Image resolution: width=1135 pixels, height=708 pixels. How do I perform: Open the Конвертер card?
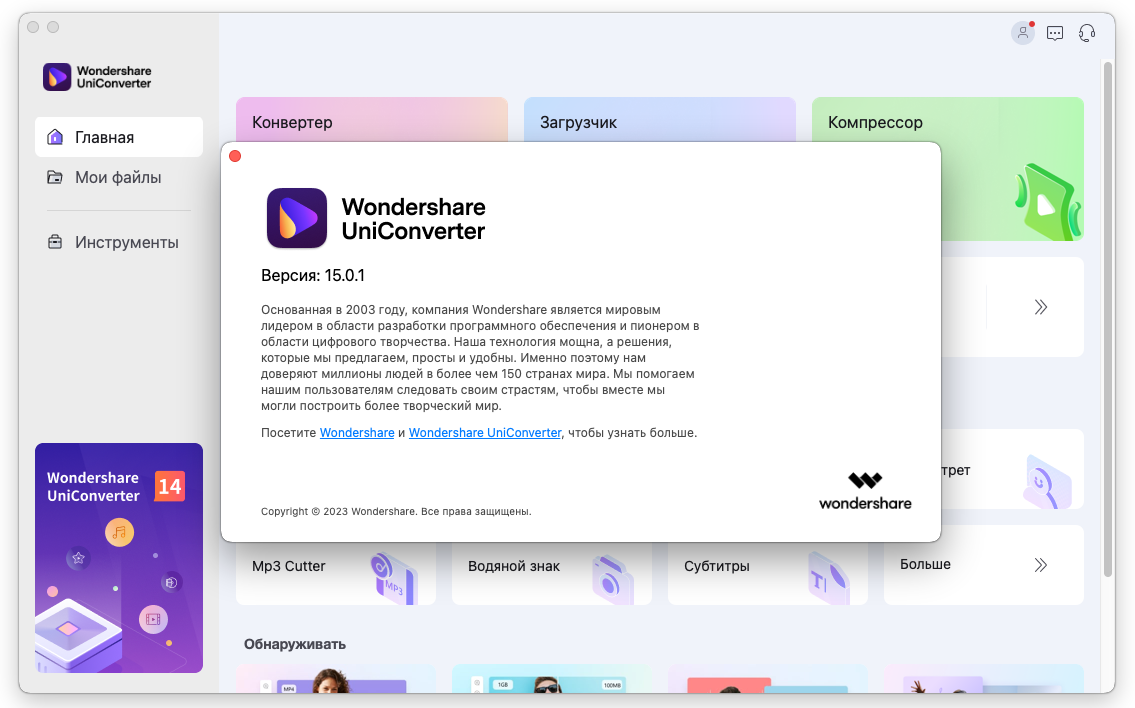372,120
